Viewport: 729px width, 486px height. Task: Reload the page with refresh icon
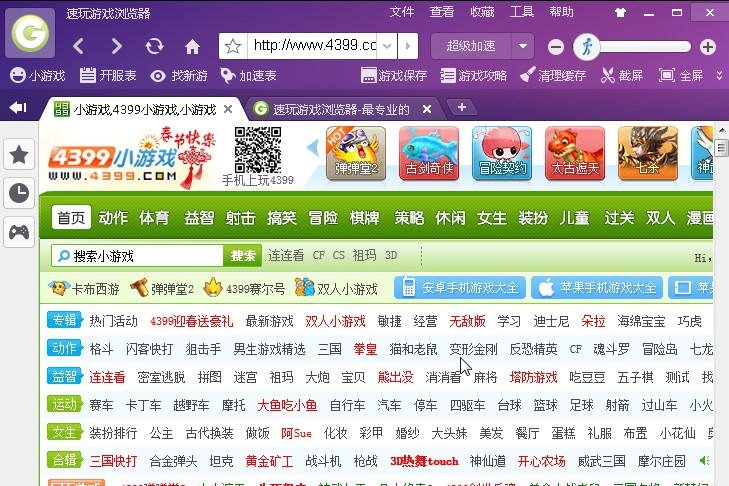point(154,46)
